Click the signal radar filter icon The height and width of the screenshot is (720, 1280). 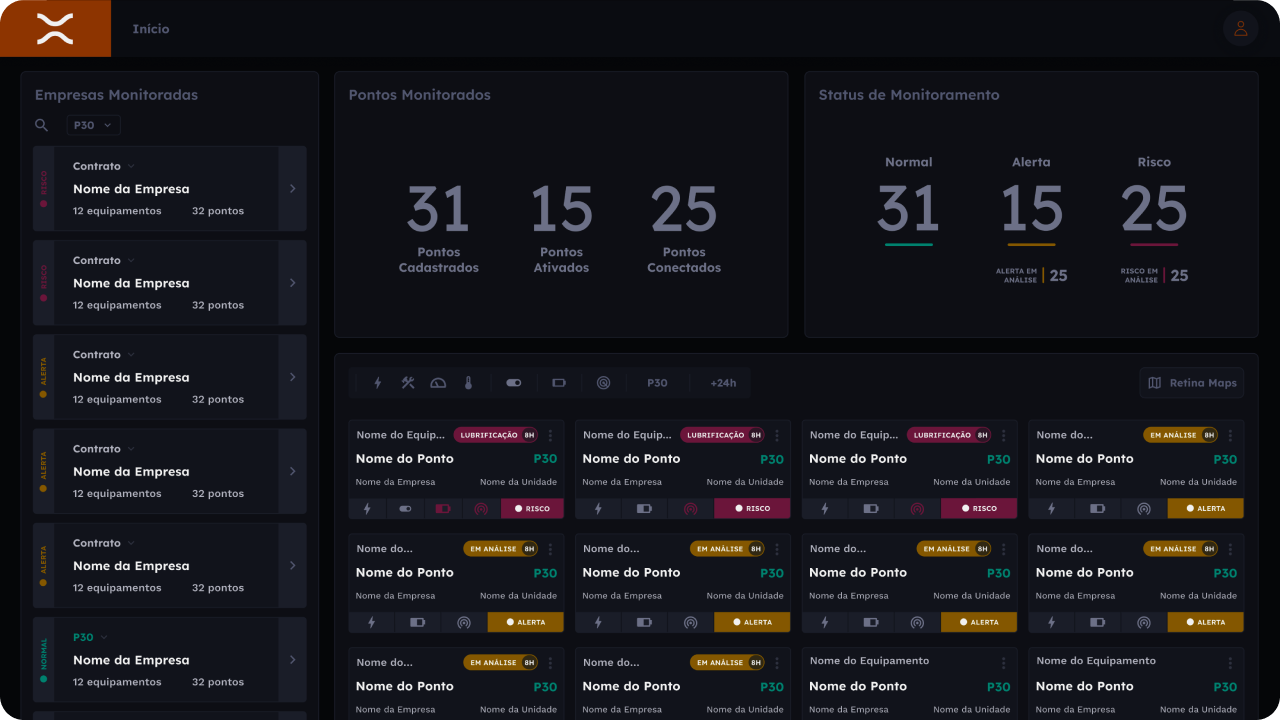(x=603, y=383)
